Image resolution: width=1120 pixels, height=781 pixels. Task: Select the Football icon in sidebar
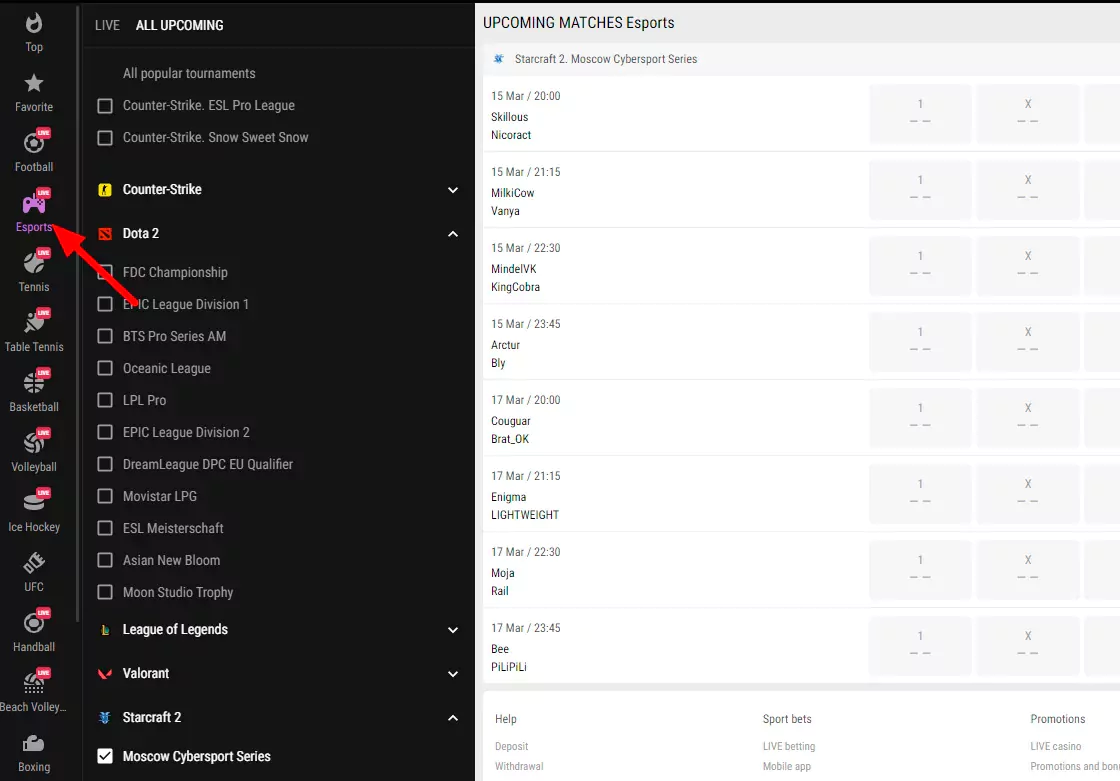[x=34, y=144]
